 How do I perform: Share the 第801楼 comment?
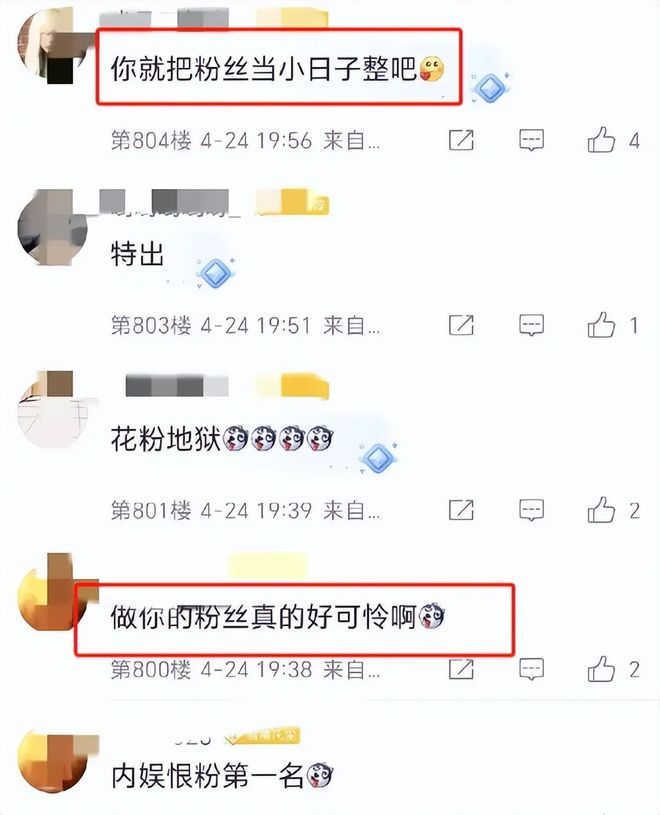(461, 510)
